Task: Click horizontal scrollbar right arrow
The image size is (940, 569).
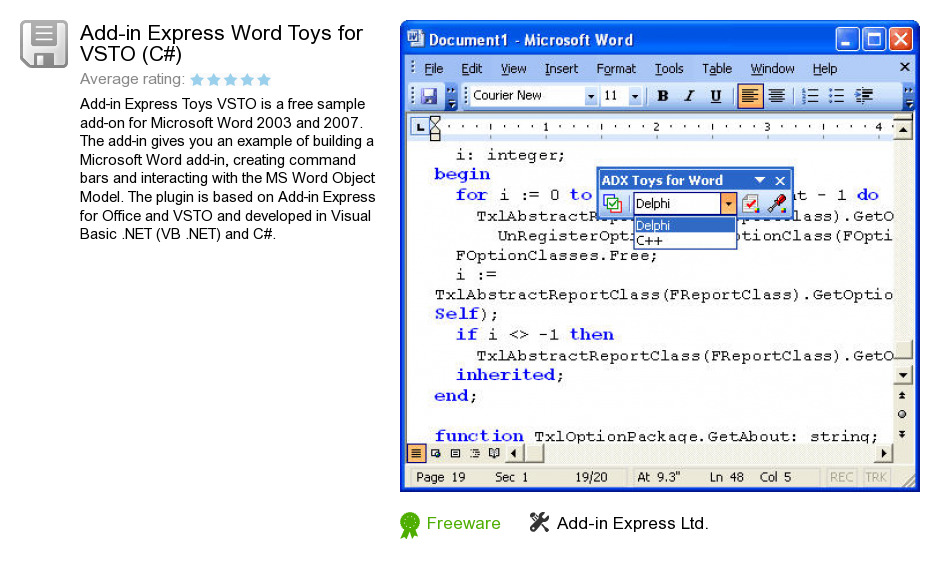Action: point(884,453)
